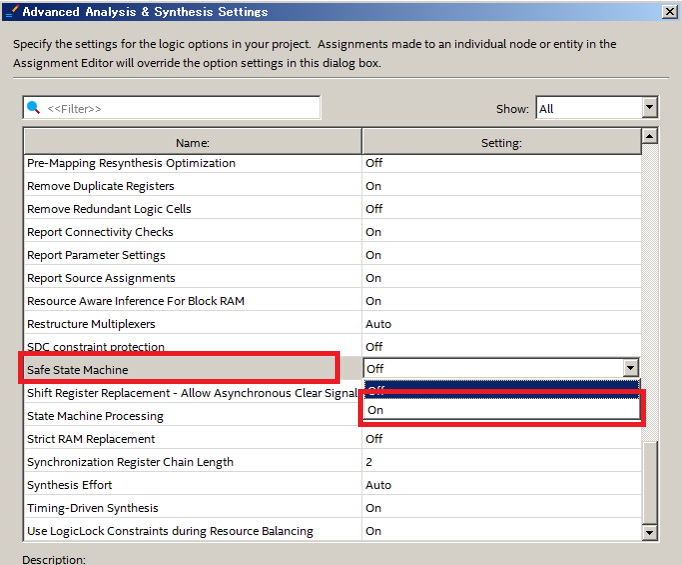Viewport: 682px width, 565px height.
Task: Select the State Machine Processing row
Action: pyautogui.click(x=193, y=416)
